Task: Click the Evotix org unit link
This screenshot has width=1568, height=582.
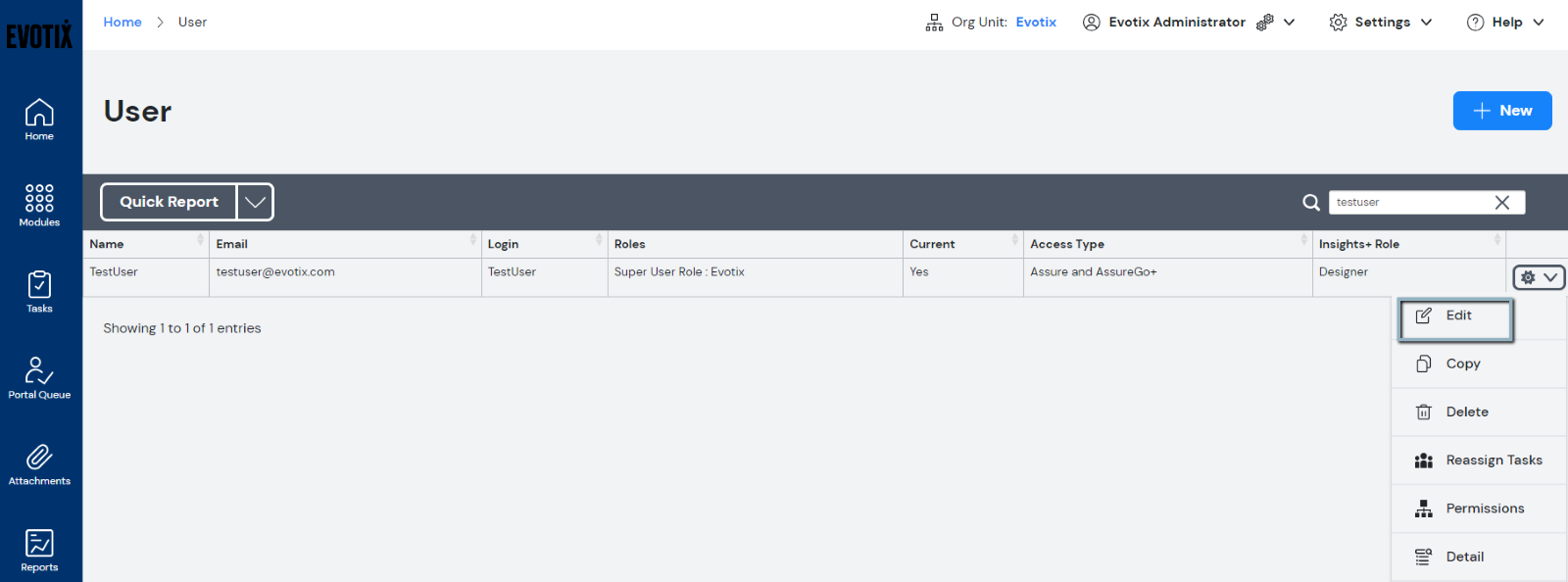Action: pyautogui.click(x=1036, y=23)
